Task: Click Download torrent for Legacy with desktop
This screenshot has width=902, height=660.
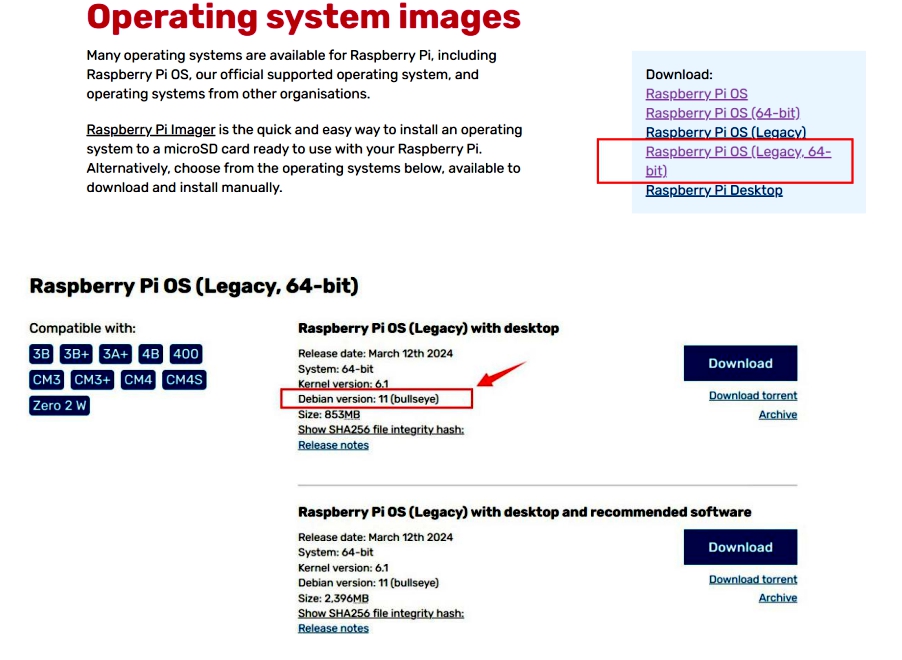Action: tap(752, 396)
